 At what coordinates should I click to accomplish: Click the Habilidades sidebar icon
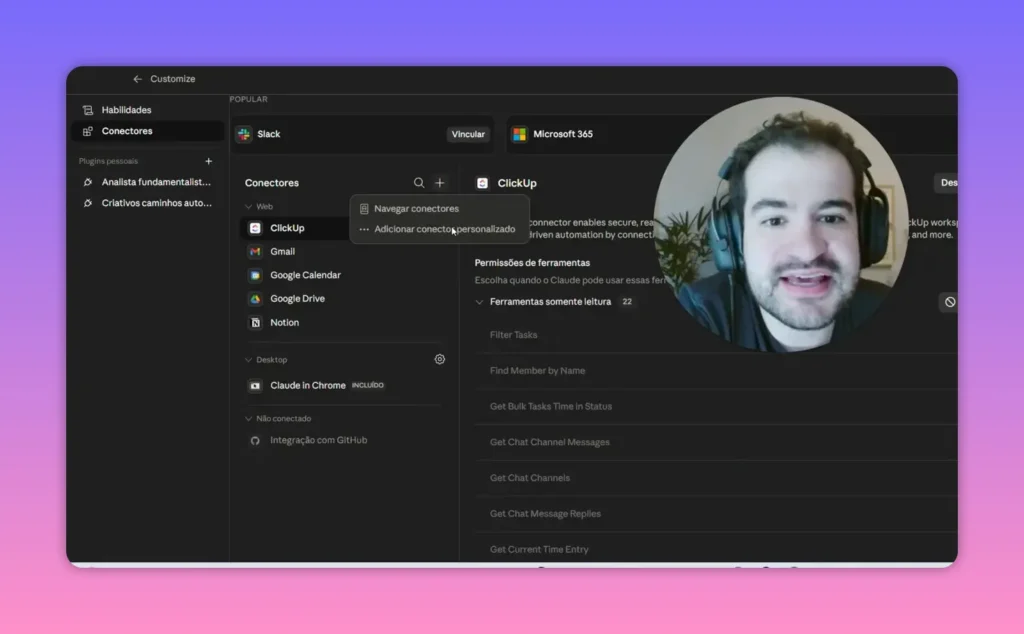pyautogui.click(x=88, y=110)
